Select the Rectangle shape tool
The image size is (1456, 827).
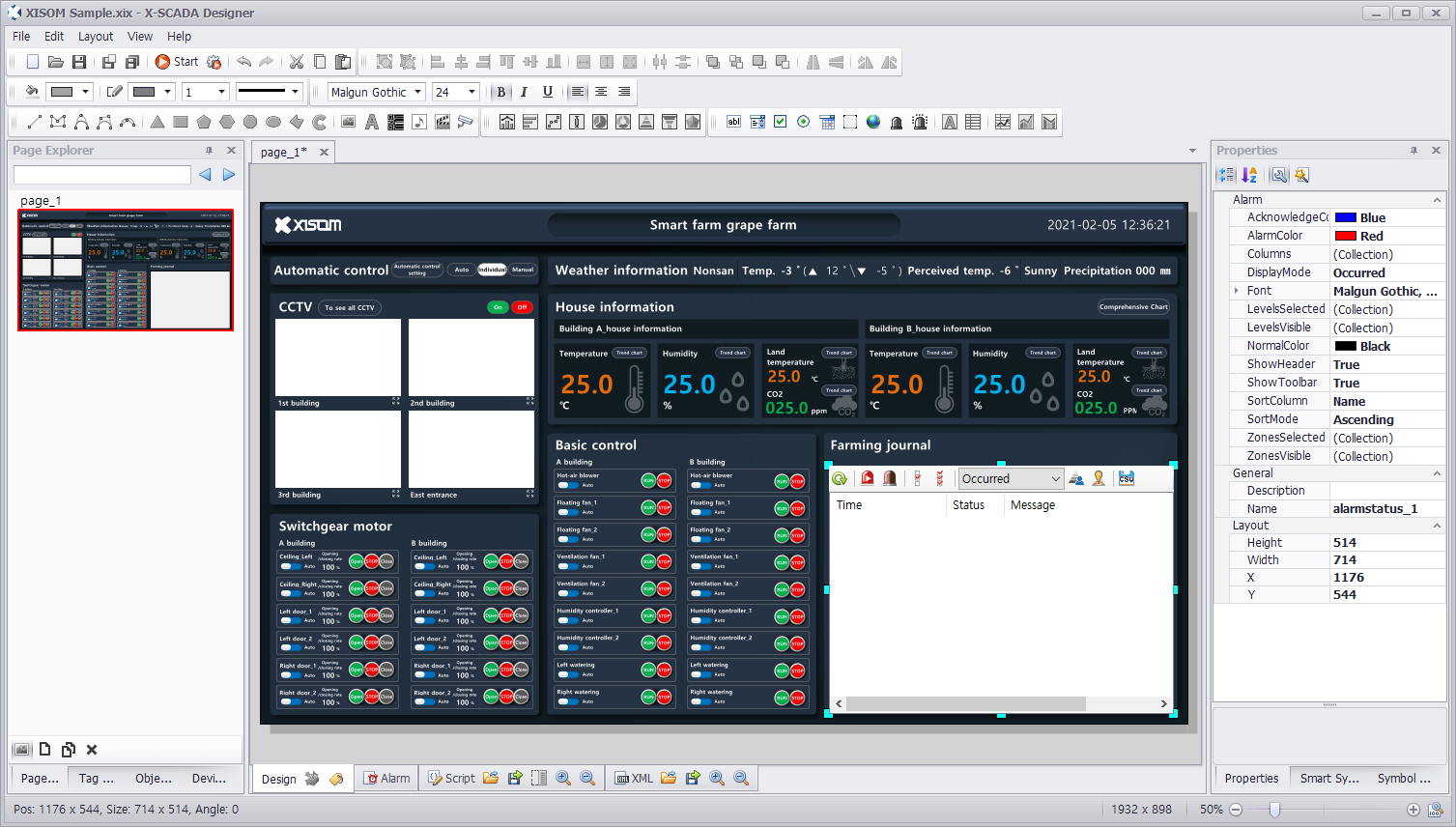pos(181,122)
